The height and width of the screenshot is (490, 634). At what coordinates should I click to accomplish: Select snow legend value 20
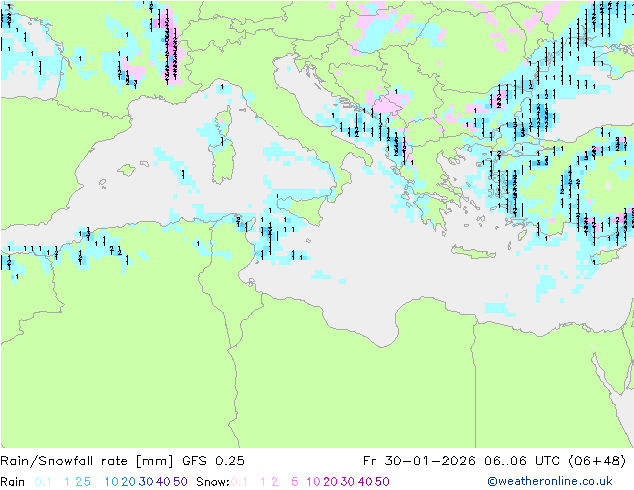[330, 482]
